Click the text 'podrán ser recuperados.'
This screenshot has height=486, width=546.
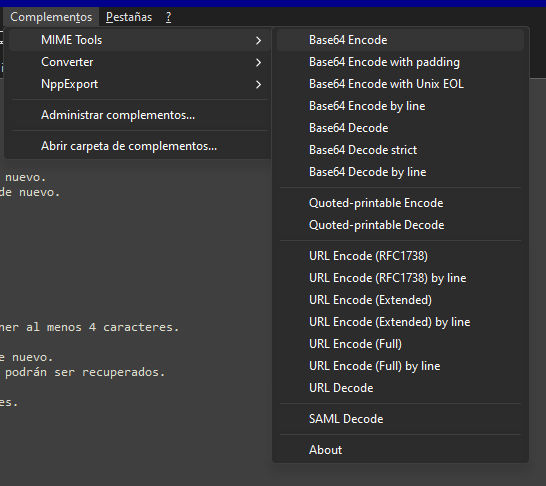(85, 372)
